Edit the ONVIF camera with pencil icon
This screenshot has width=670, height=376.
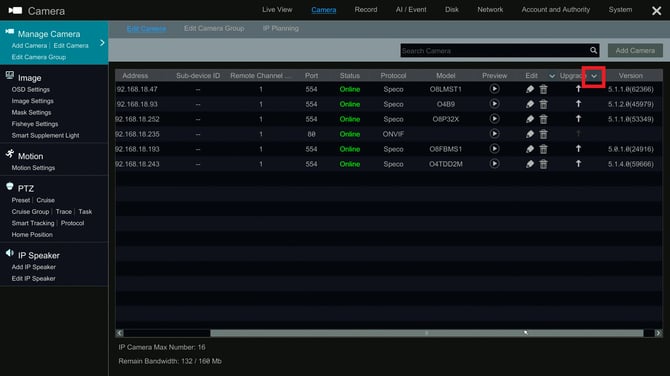pos(530,134)
